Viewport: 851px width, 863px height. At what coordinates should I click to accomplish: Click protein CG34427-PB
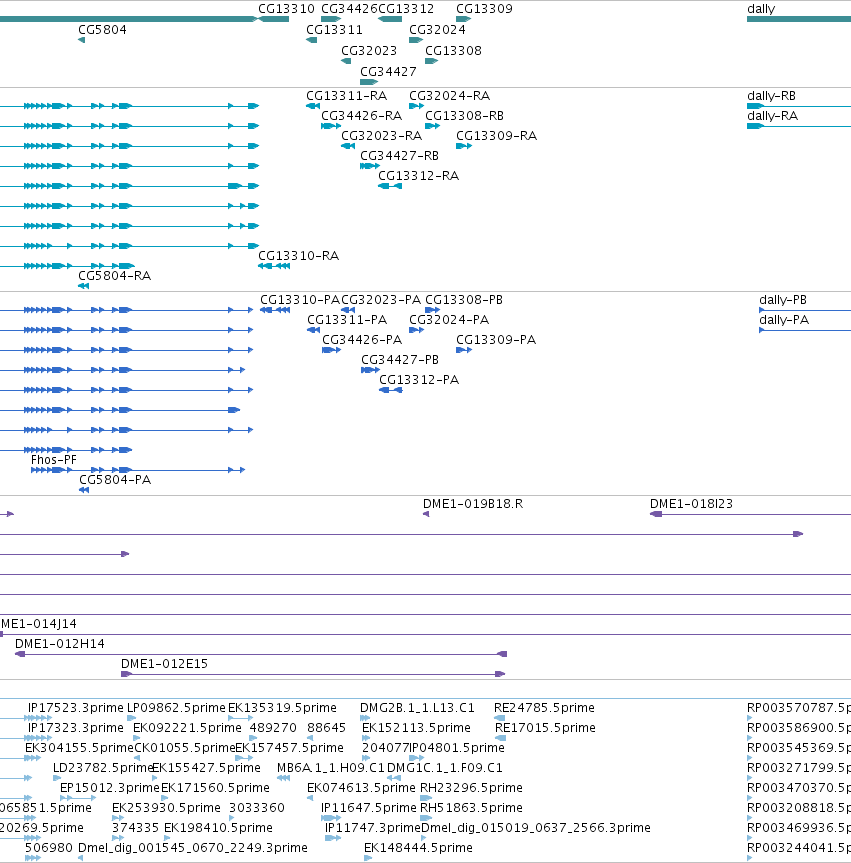400,359
